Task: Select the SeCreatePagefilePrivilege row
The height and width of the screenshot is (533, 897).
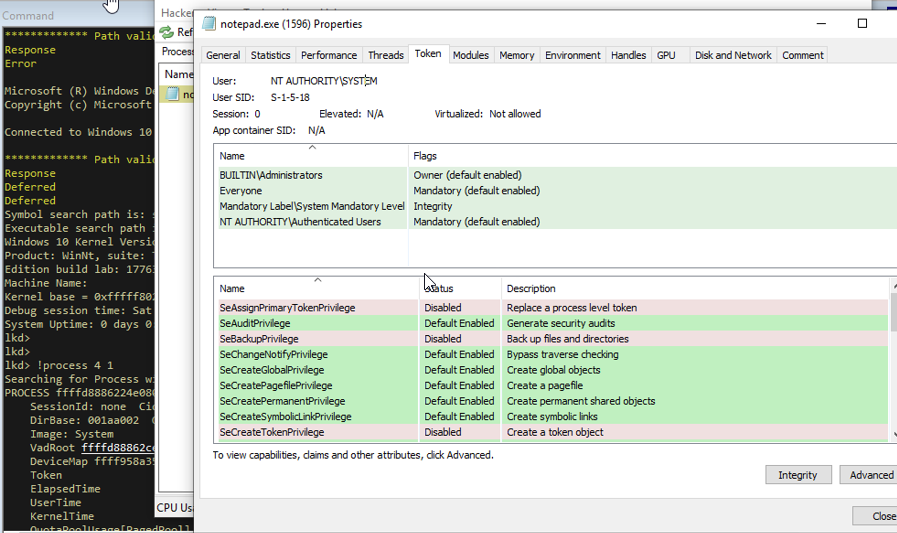Action: click(x=553, y=385)
